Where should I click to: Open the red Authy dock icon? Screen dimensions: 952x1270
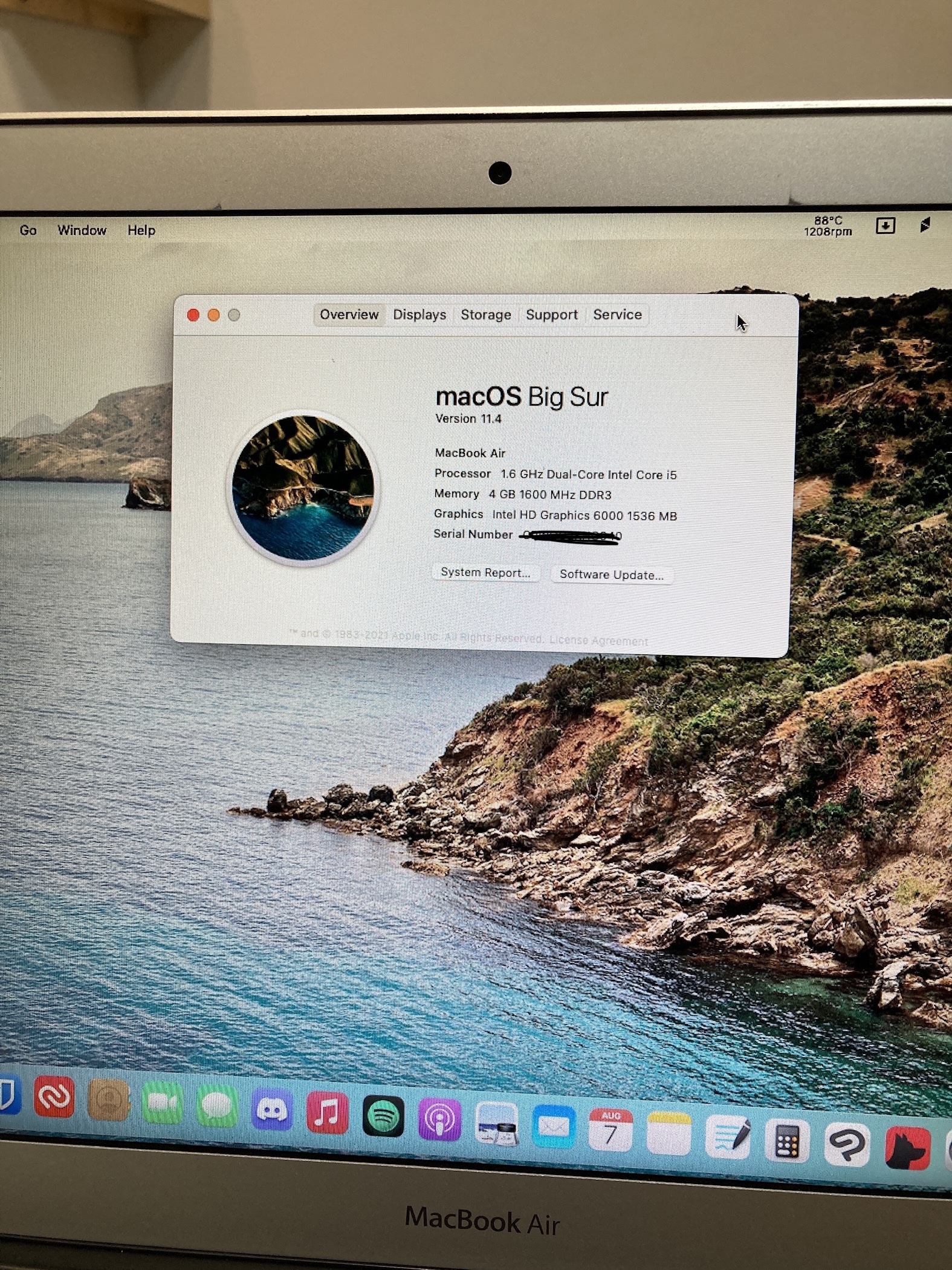tap(54, 1096)
